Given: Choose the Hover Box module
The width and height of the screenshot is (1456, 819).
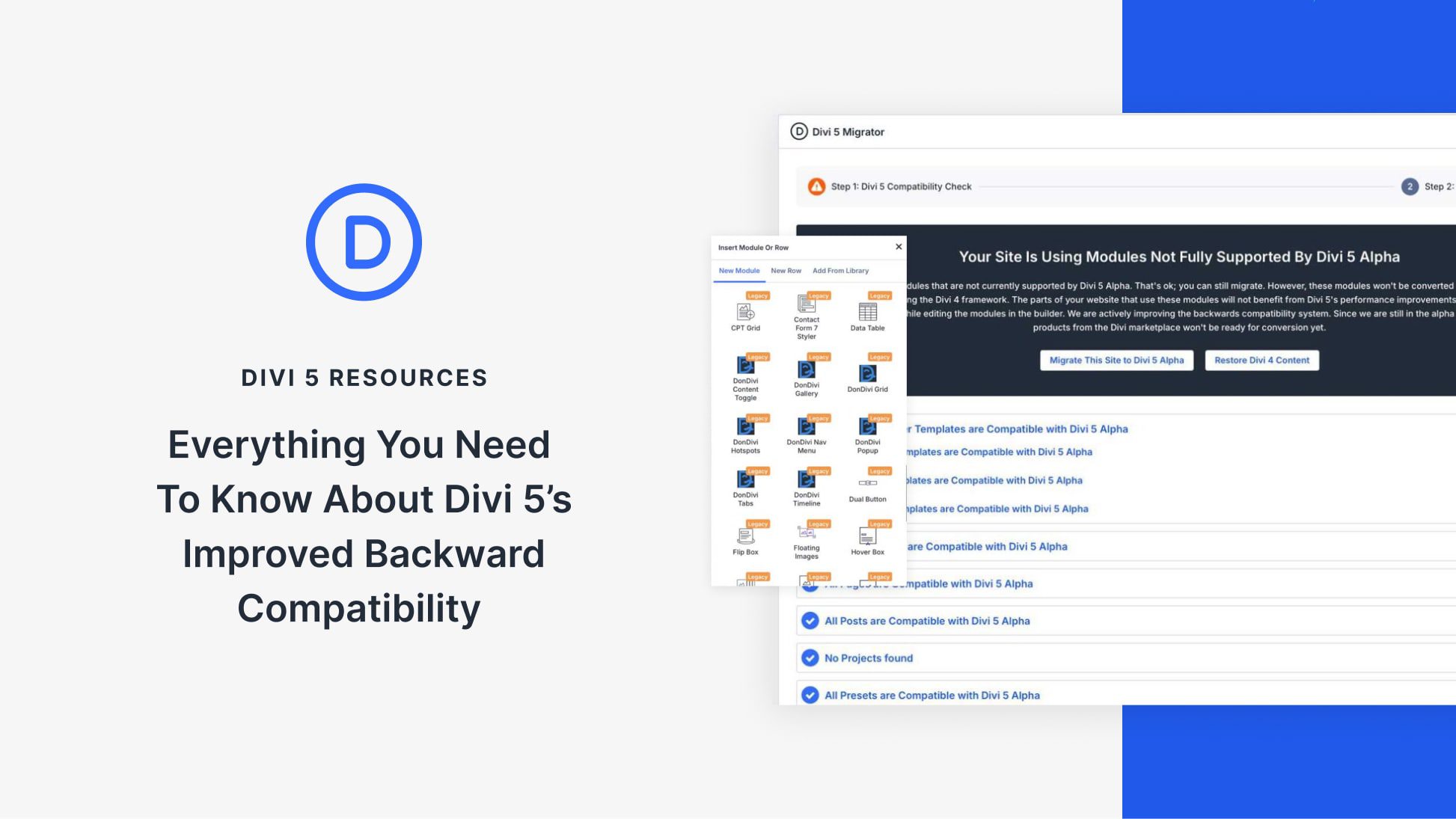Looking at the screenshot, I should click(867, 535).
